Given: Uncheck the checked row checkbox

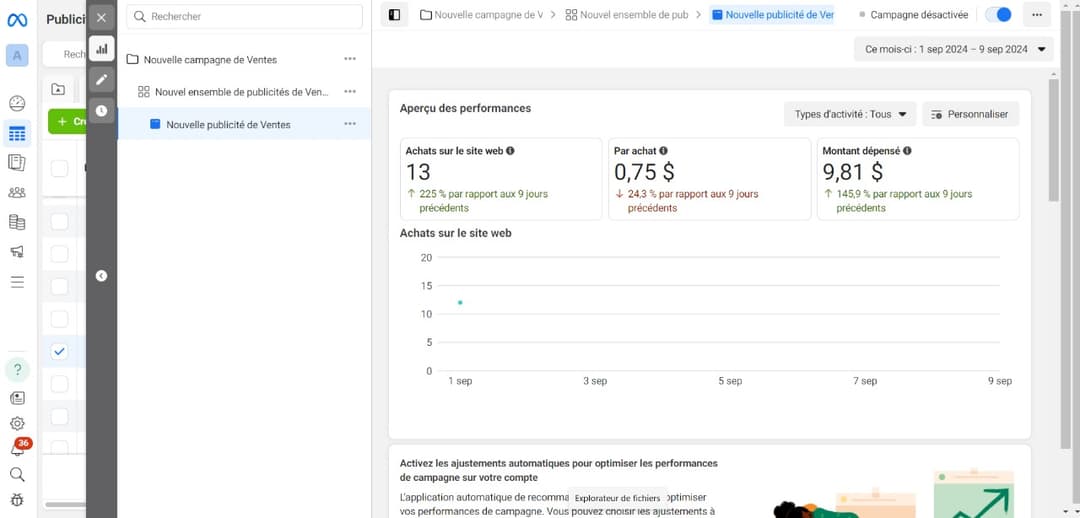Looking at the screenshot, I should click(x=59, y=351).
